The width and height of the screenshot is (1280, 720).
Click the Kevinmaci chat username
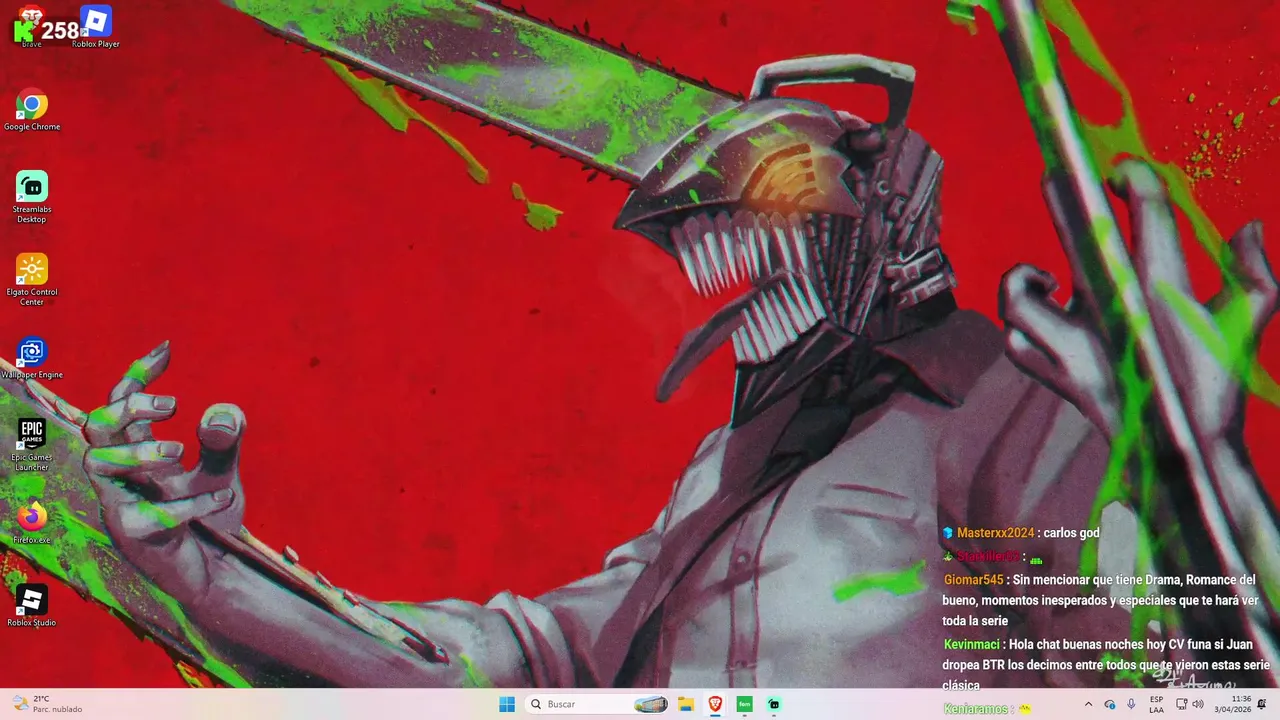pos(971,644)
